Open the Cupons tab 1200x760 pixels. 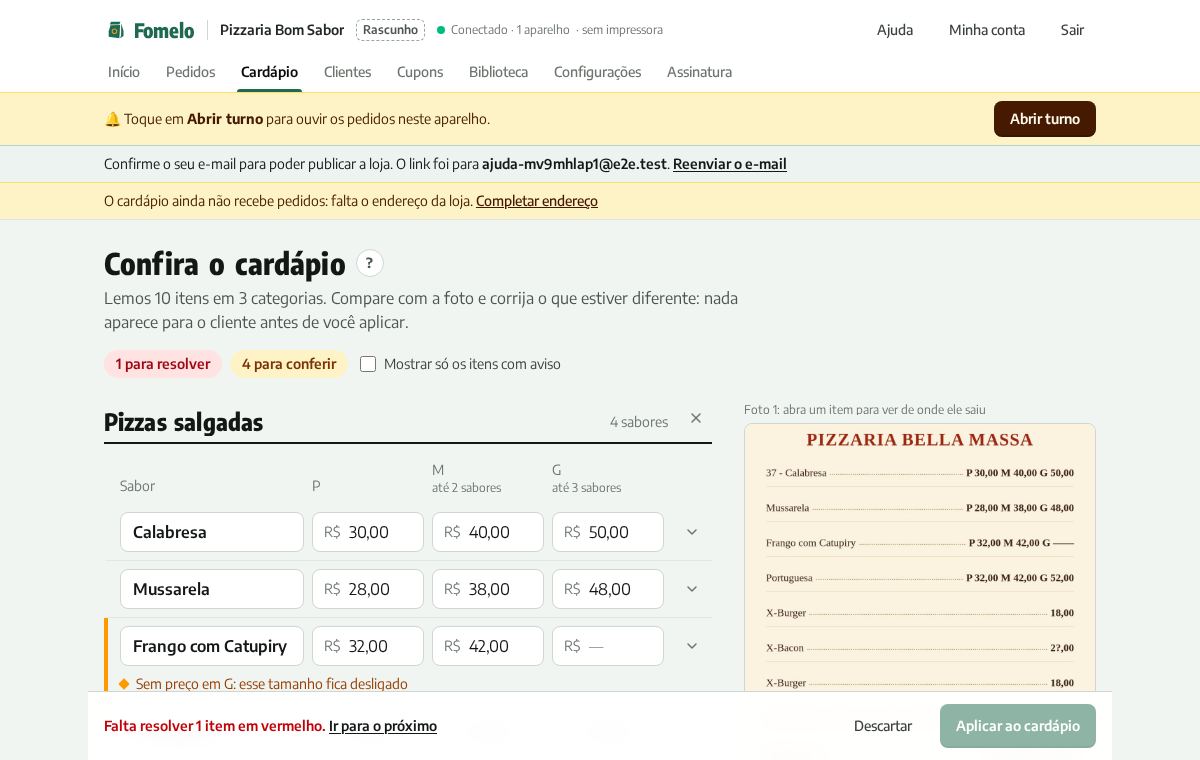coord(420,72)
